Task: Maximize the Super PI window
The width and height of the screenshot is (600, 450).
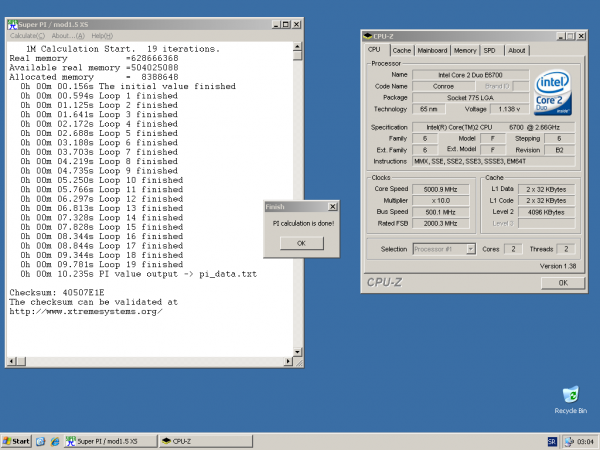Action: point(286,24)
